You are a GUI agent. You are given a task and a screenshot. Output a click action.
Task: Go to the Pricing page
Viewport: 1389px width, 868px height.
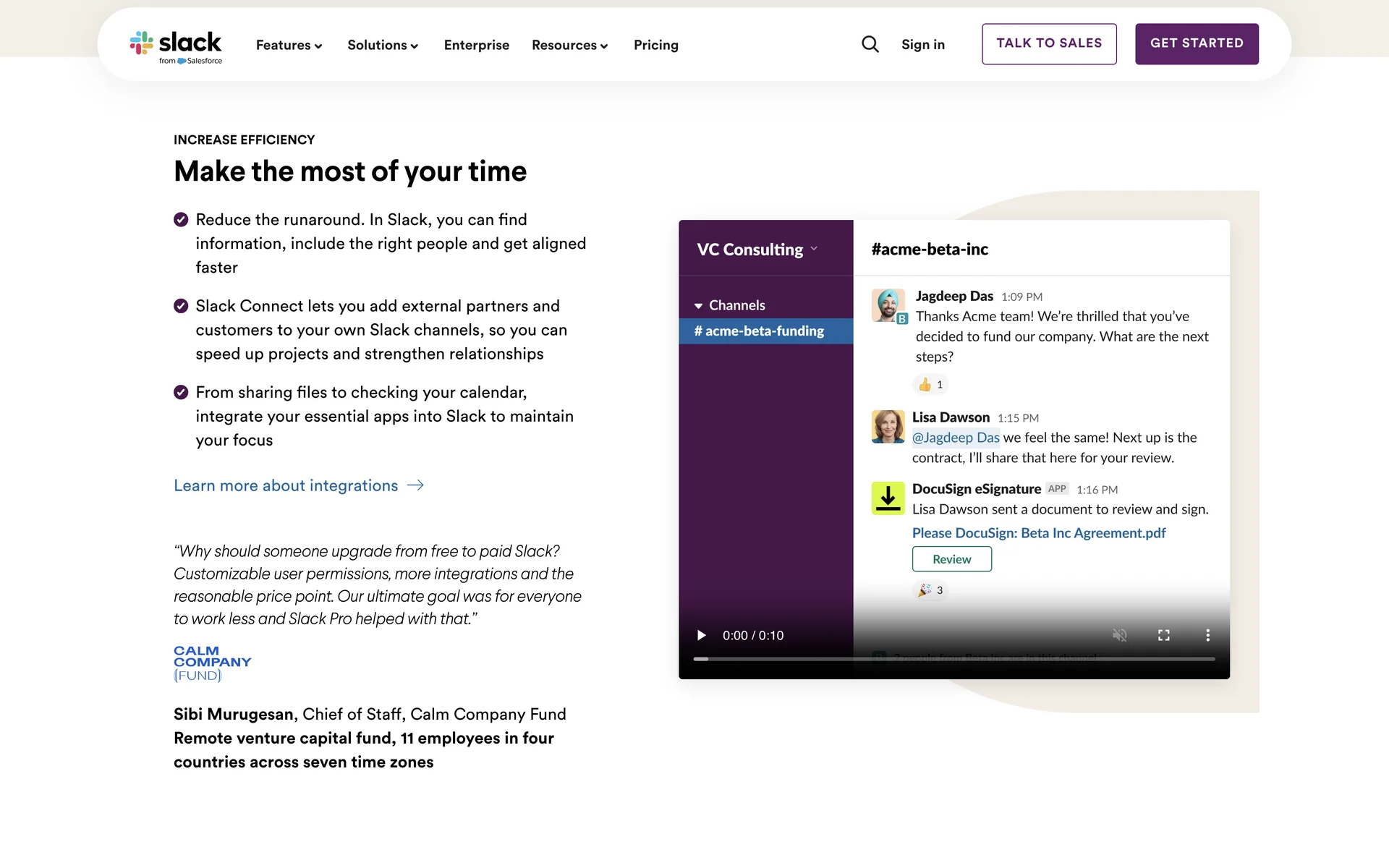click(655, 45)
